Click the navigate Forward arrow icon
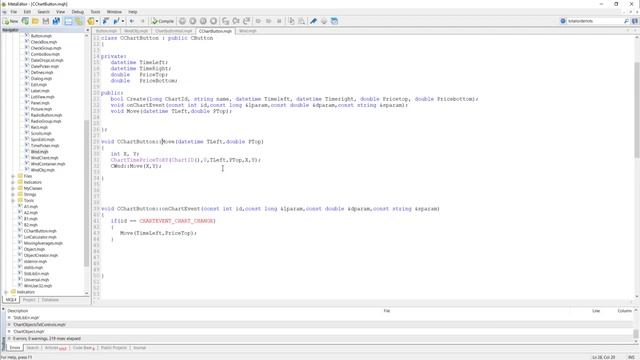 (x=142, y=21)
